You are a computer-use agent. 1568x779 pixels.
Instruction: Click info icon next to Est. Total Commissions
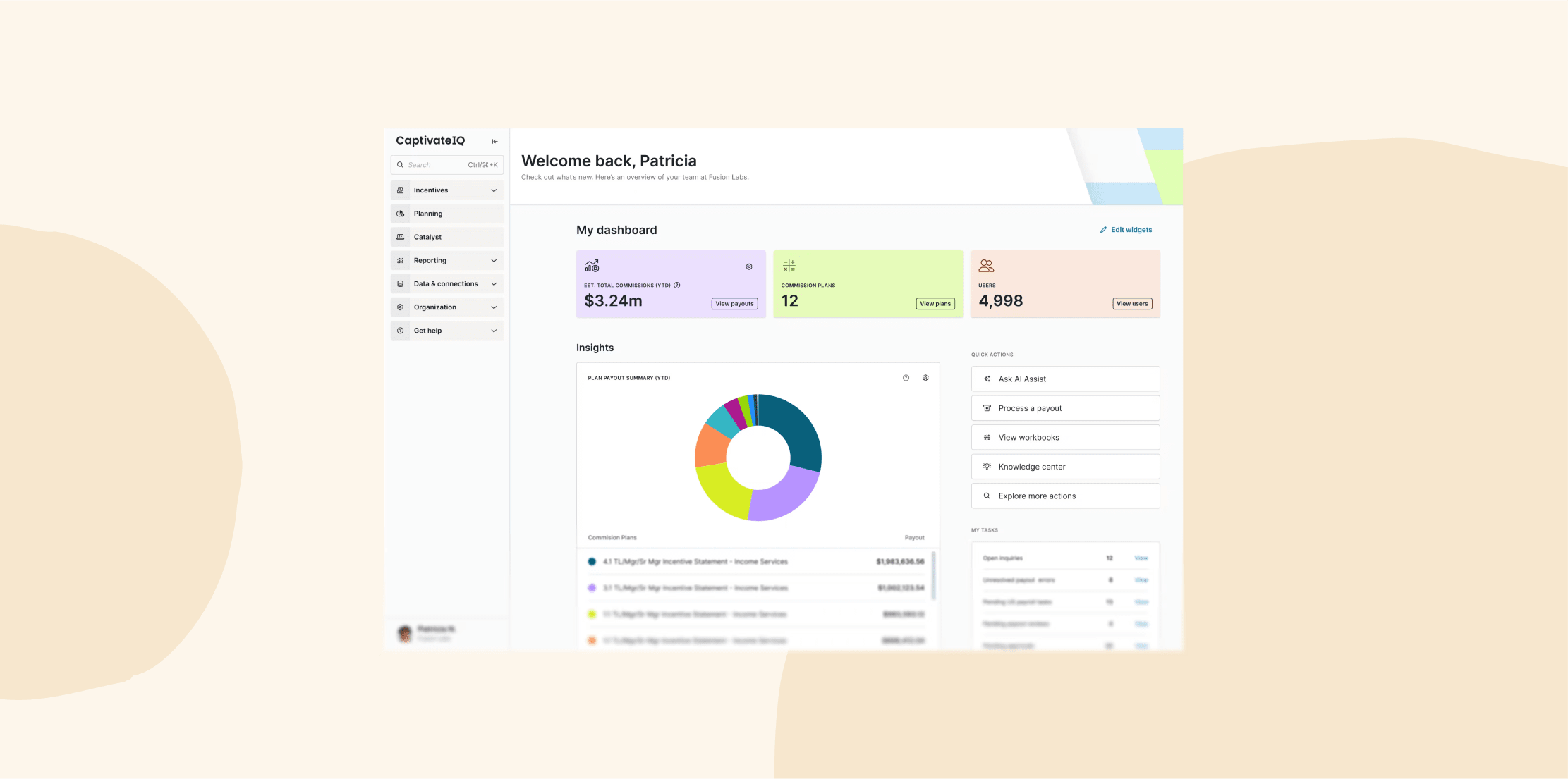click(676, 286)
